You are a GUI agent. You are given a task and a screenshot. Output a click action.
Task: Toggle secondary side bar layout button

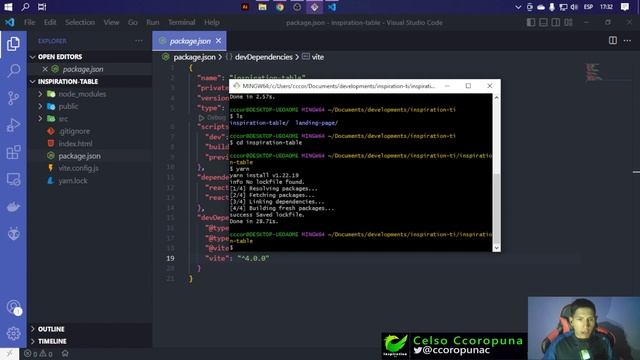point(556,22)
